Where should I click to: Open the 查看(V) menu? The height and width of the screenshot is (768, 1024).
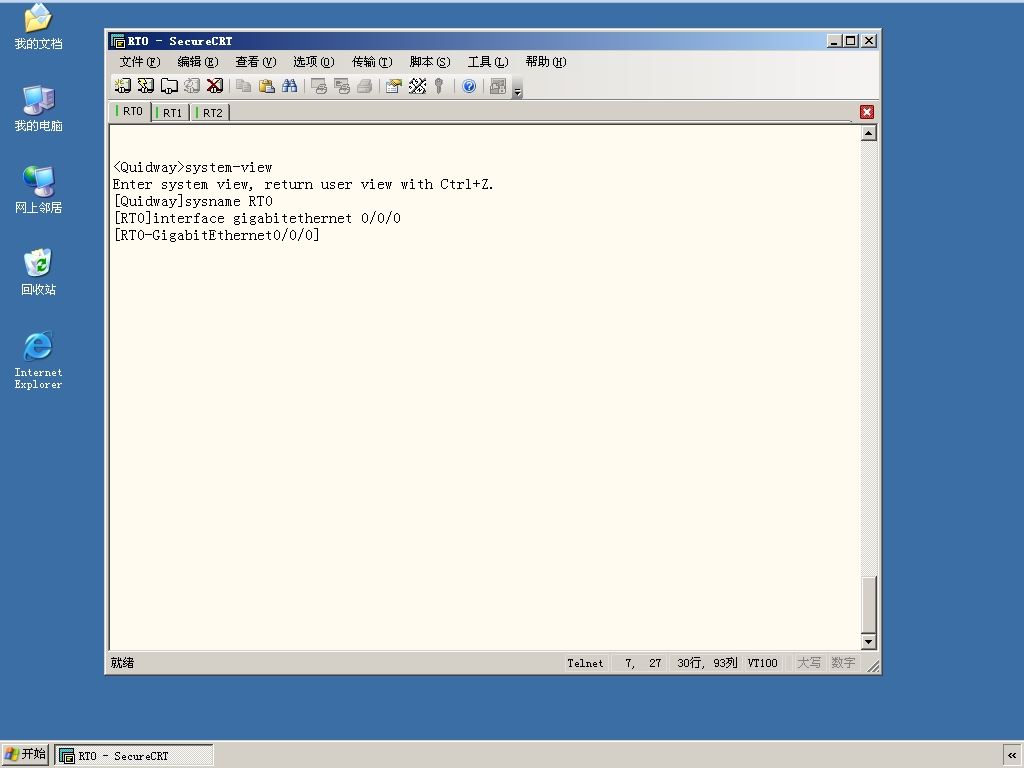(x=256, y=61)
